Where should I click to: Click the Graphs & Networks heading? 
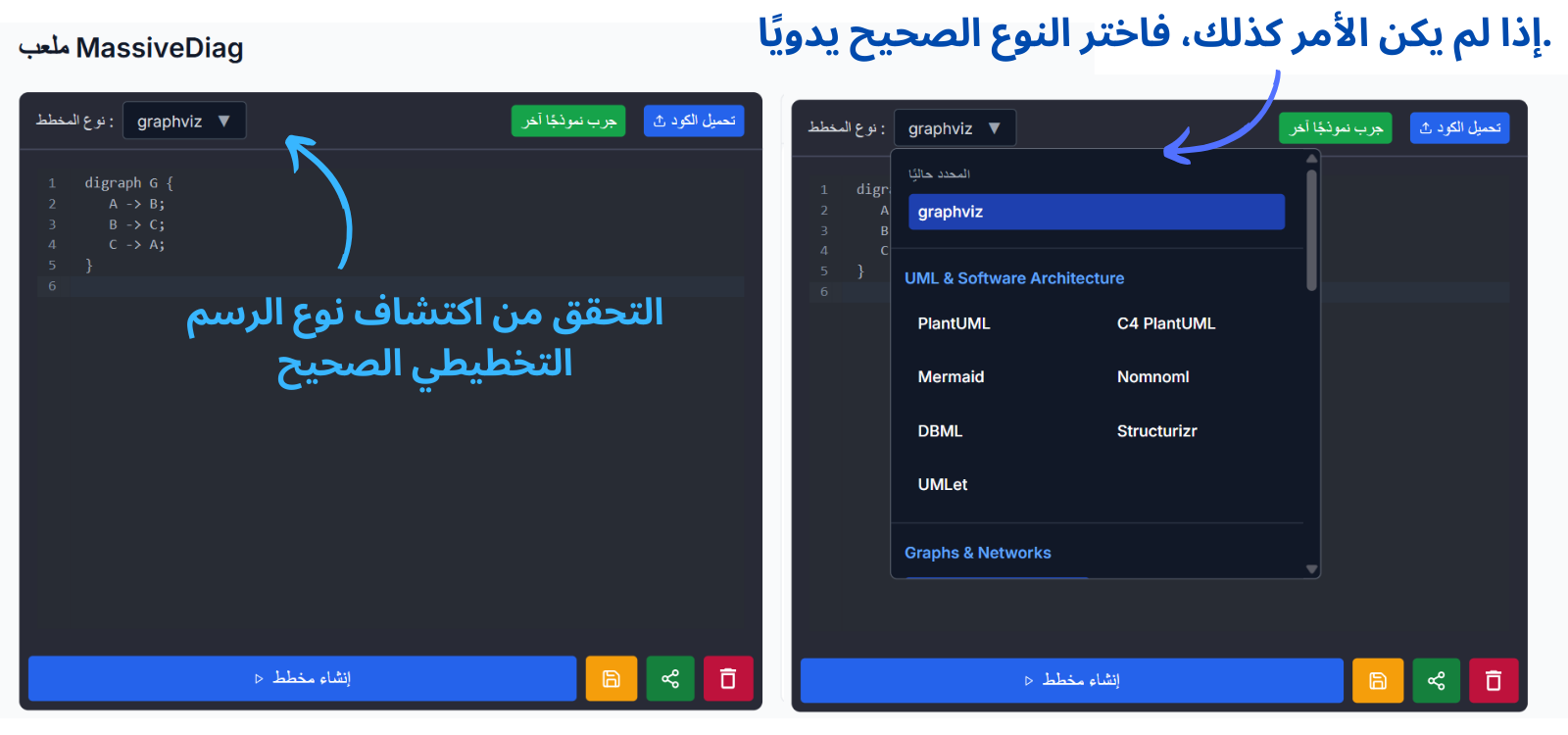coord(978,553)
